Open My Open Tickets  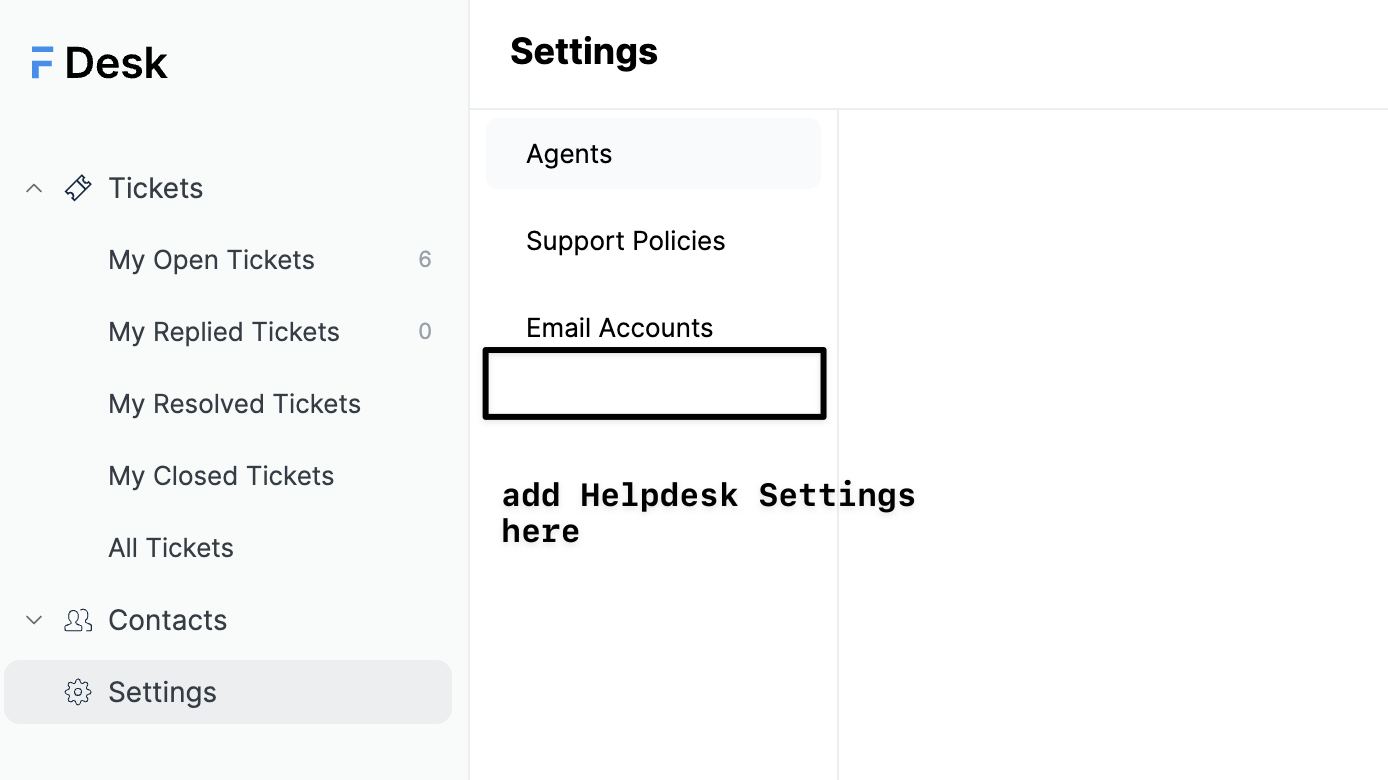pos(211,259)
